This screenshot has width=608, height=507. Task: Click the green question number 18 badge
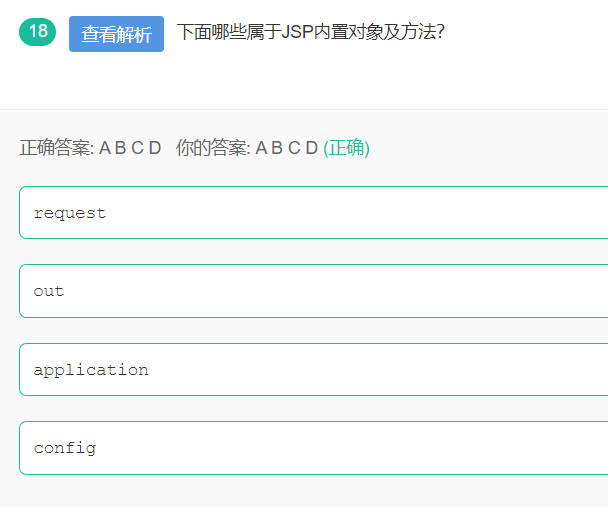pyautogui.click(x=38, y=32)
